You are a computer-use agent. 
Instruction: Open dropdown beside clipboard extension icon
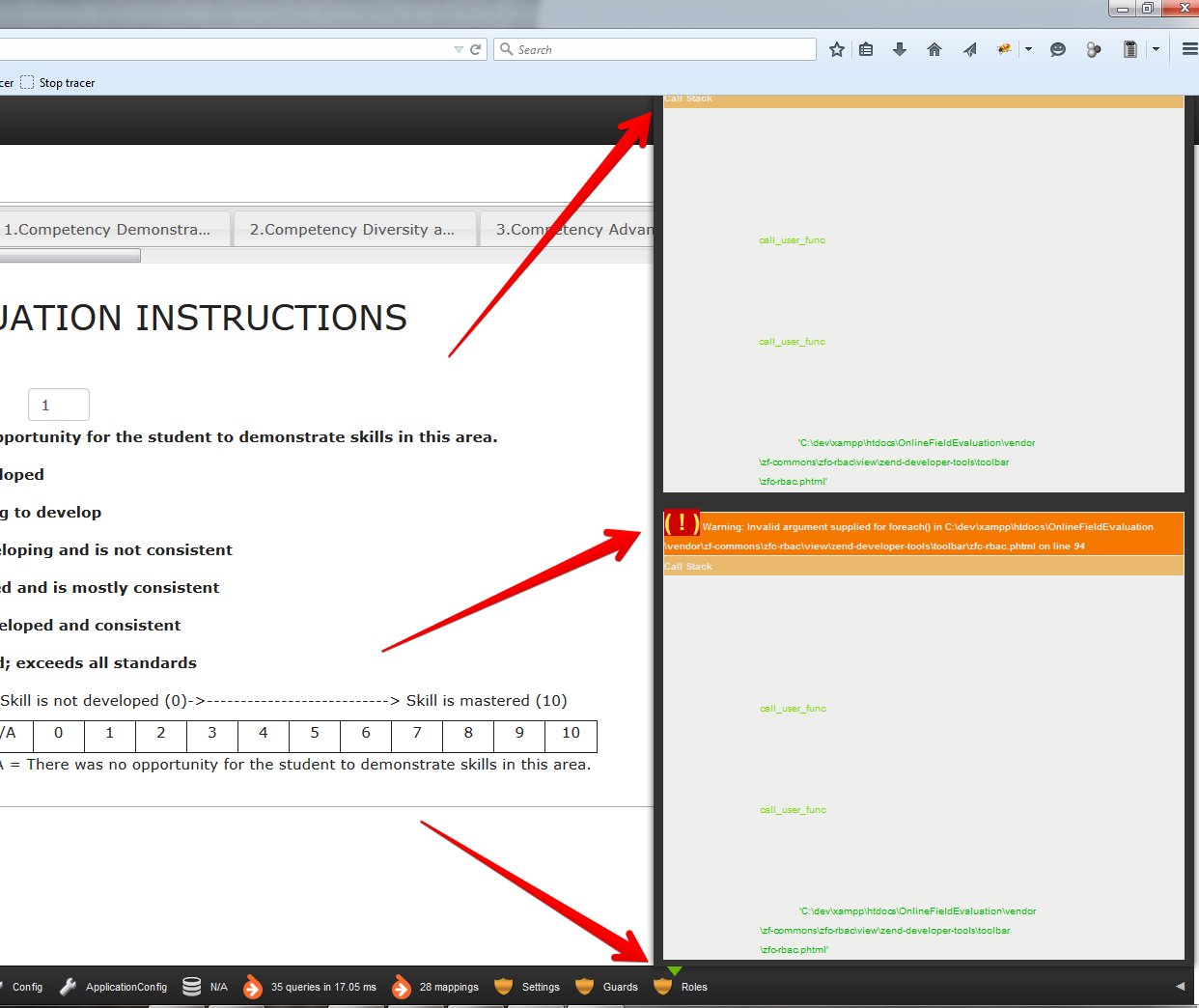pyautogui.click(x=1156, y=49)
